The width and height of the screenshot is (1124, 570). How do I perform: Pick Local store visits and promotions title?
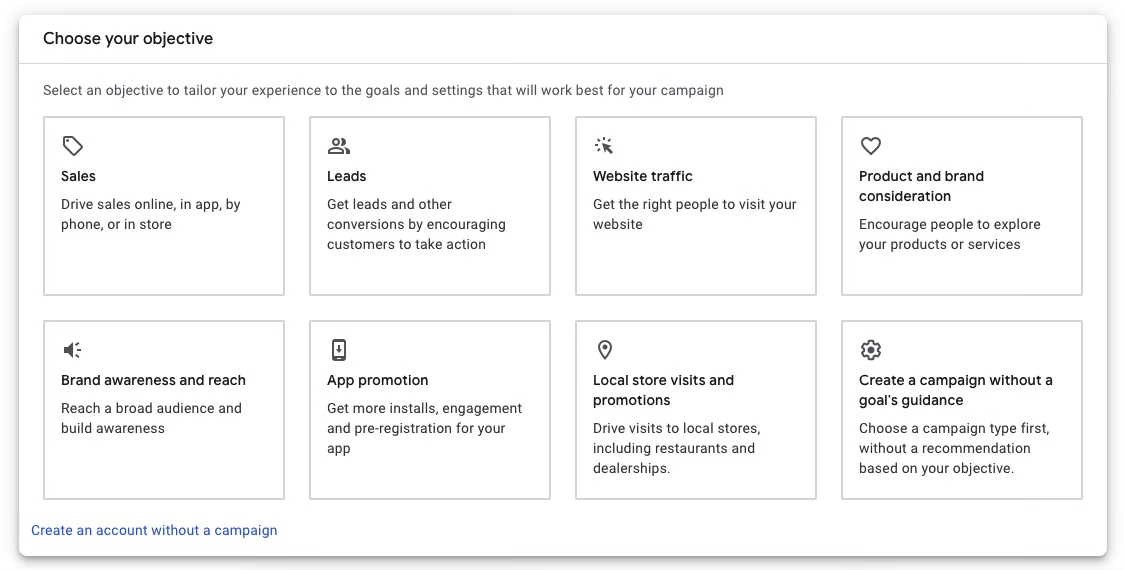(x=663, y=391)
